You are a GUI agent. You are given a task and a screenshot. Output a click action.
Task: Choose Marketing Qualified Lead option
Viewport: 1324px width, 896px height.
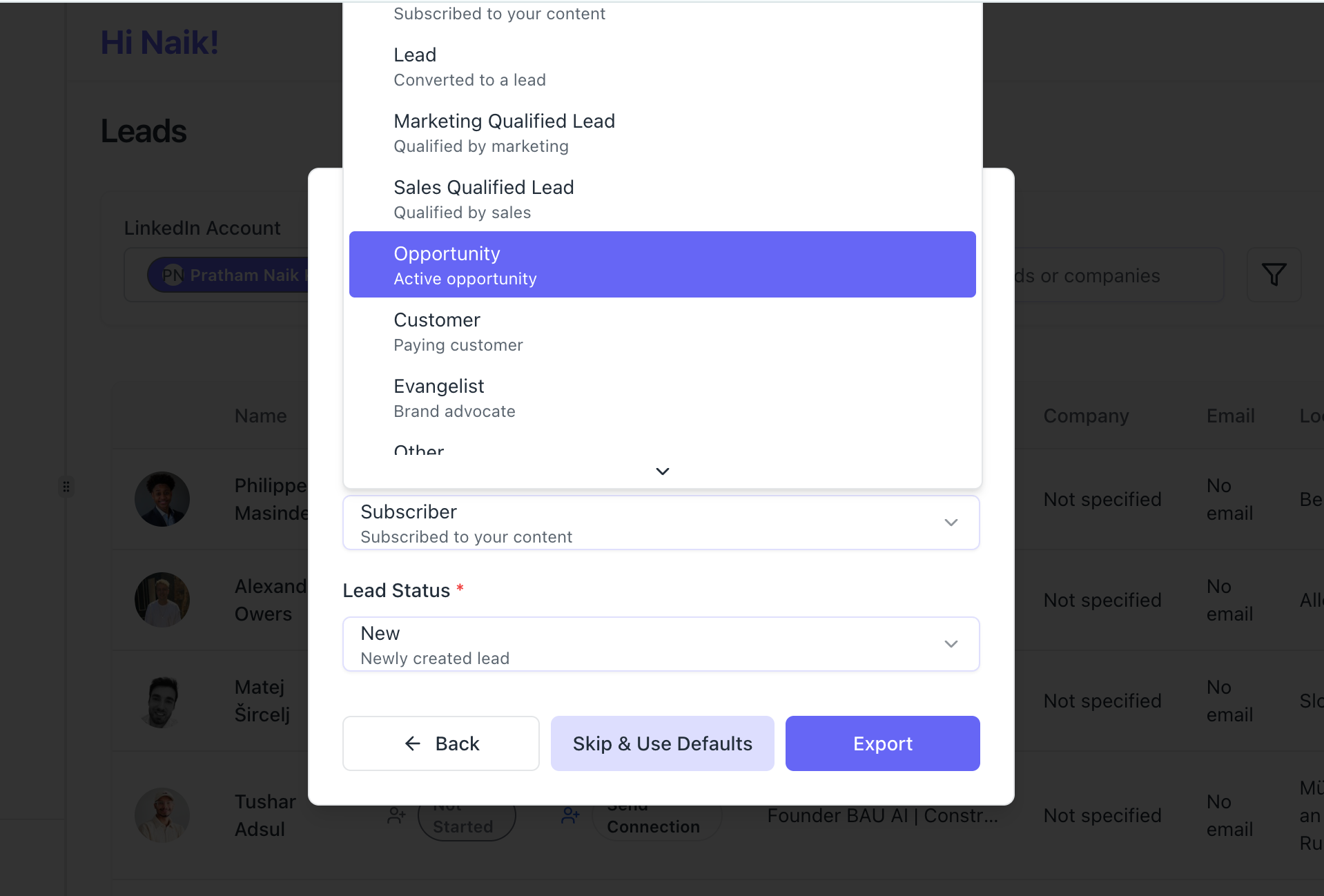pyautogui.click(x=662, y=133)
